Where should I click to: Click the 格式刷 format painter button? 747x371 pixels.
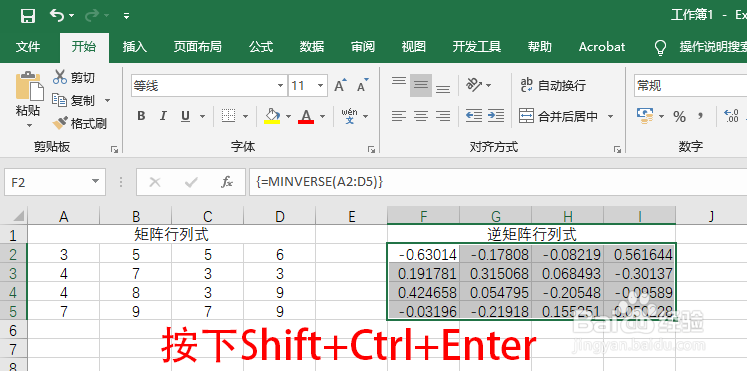79,124
